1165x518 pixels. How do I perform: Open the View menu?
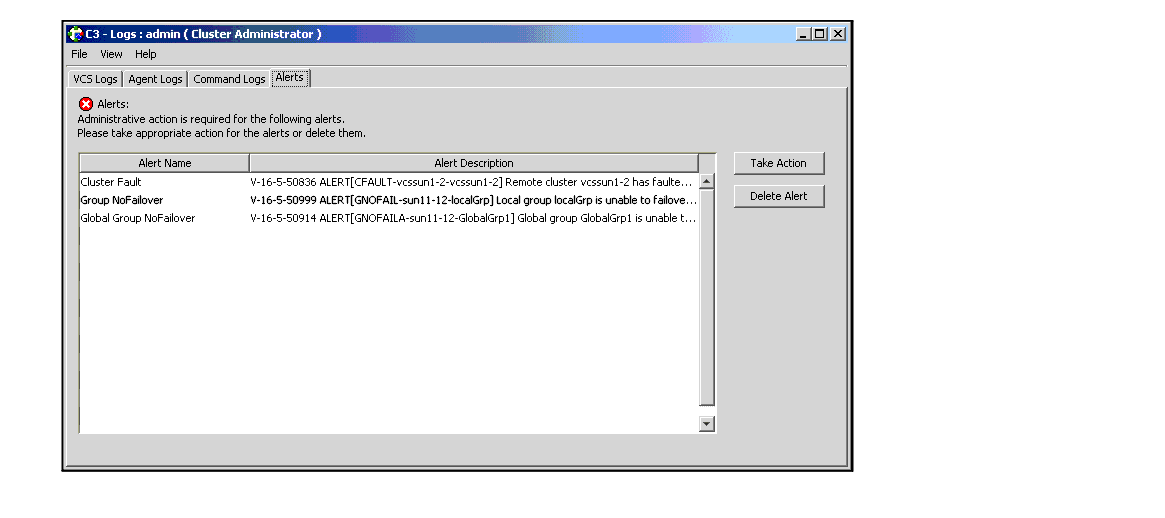pos(111,54)
